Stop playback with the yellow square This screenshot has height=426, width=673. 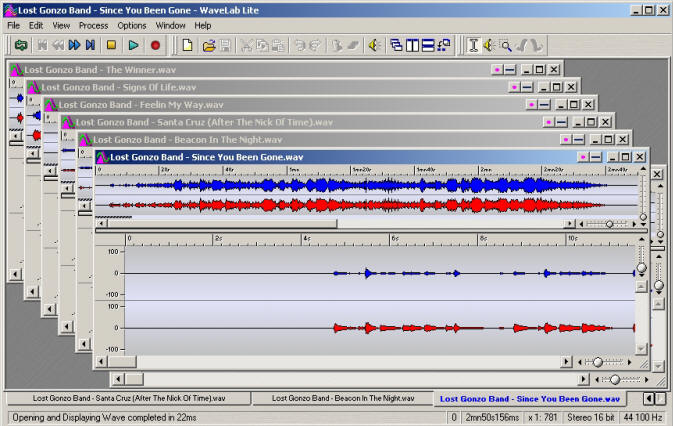point(111,45)
